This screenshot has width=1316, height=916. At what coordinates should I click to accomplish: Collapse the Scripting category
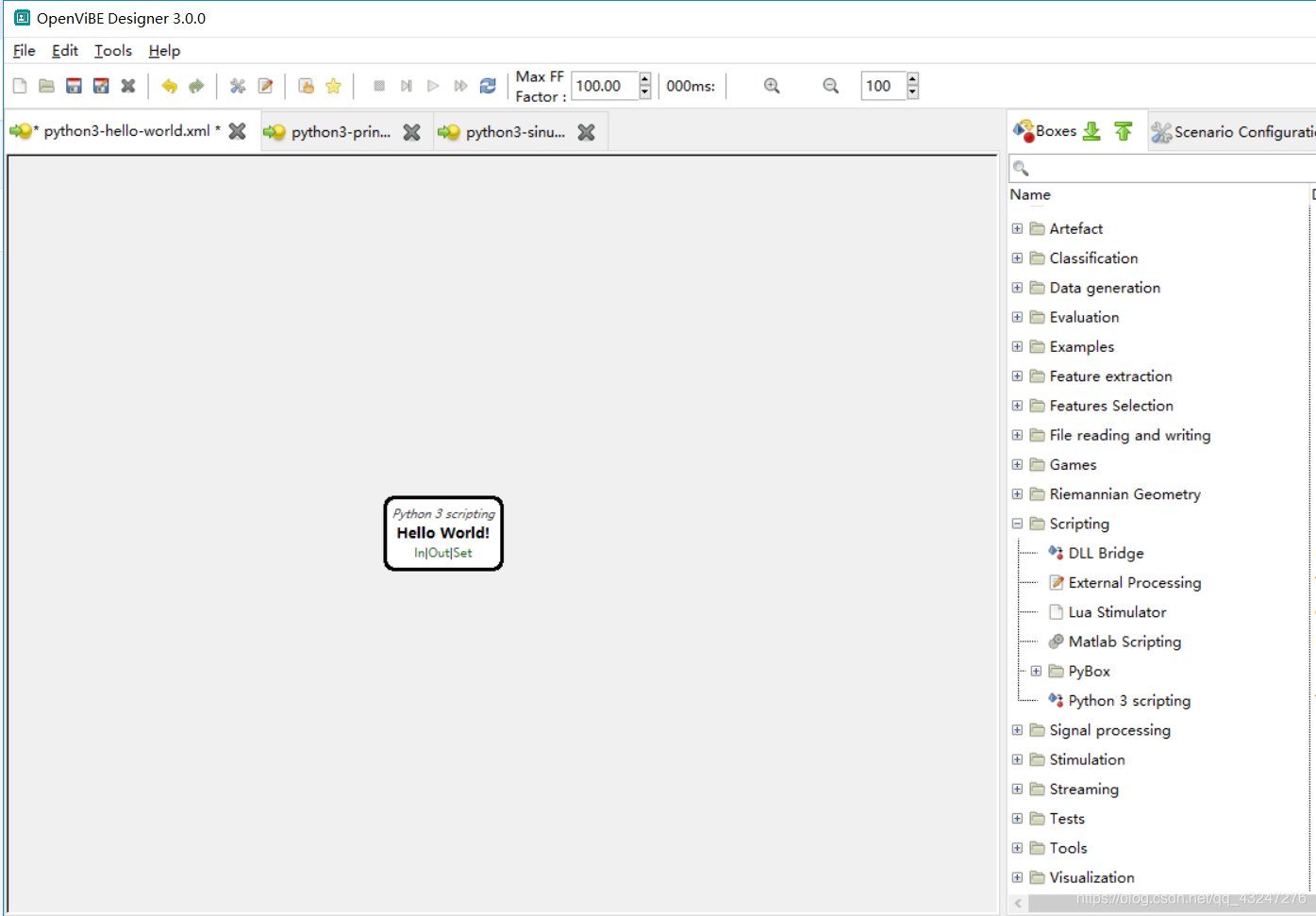pyautogui.click(x=1017, y=524)
